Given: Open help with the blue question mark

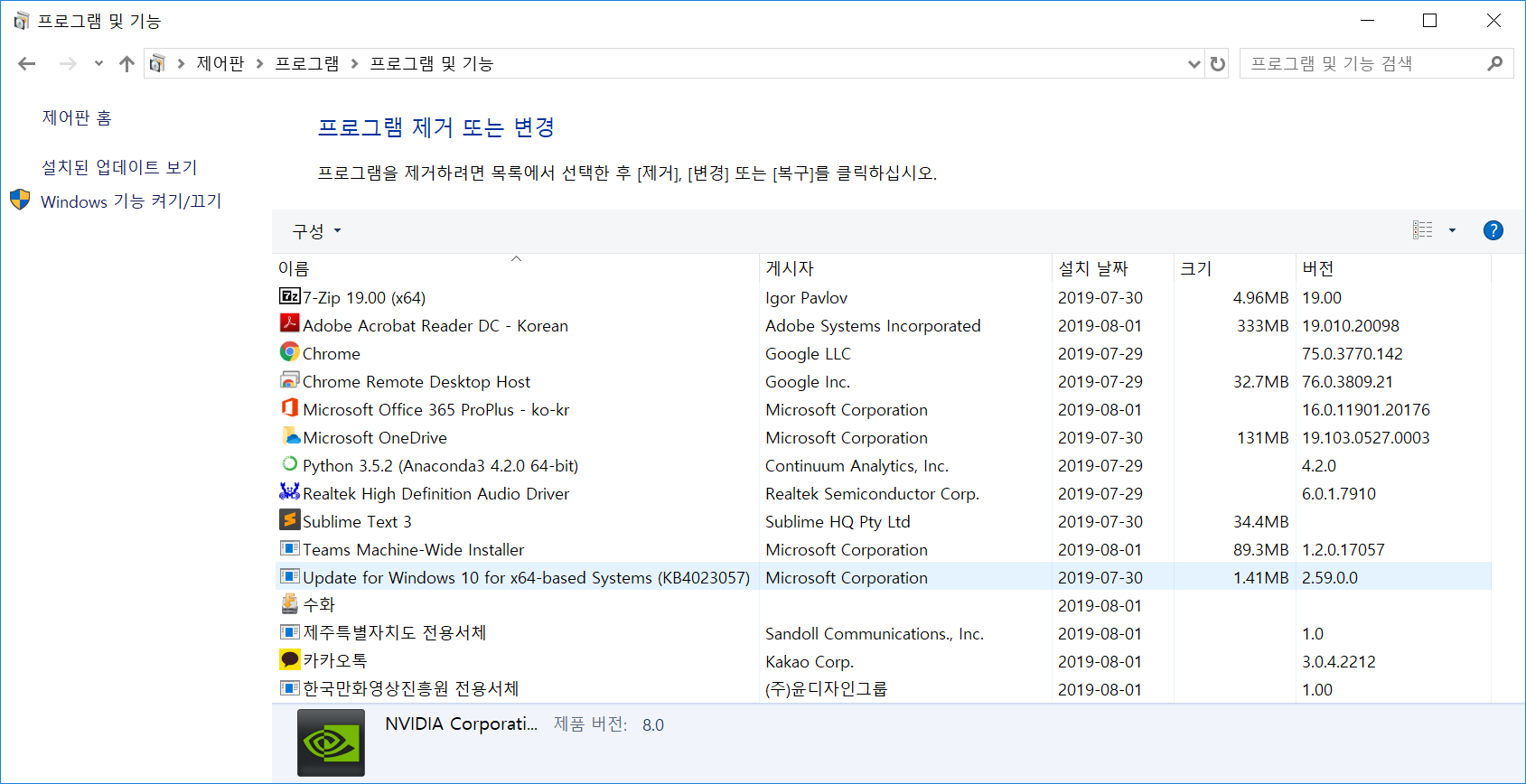Looking at the screenshot, I should 1493,230.
